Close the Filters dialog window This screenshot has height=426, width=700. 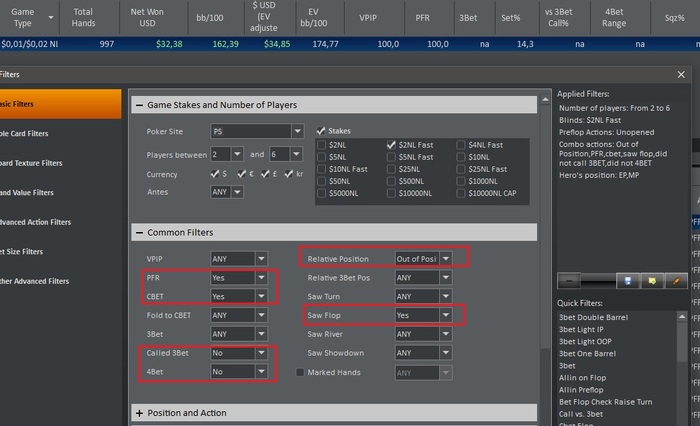tap(682, 74)
